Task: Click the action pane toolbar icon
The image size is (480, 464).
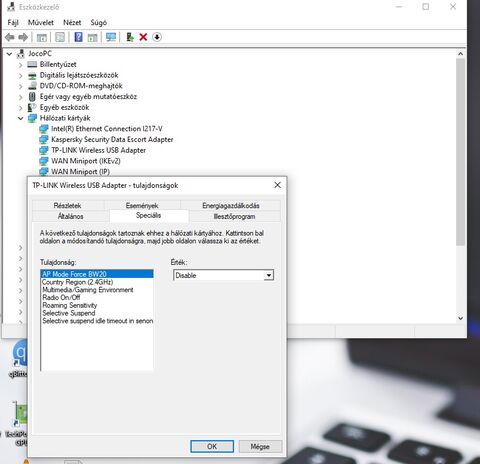Action: coord(92,37)
